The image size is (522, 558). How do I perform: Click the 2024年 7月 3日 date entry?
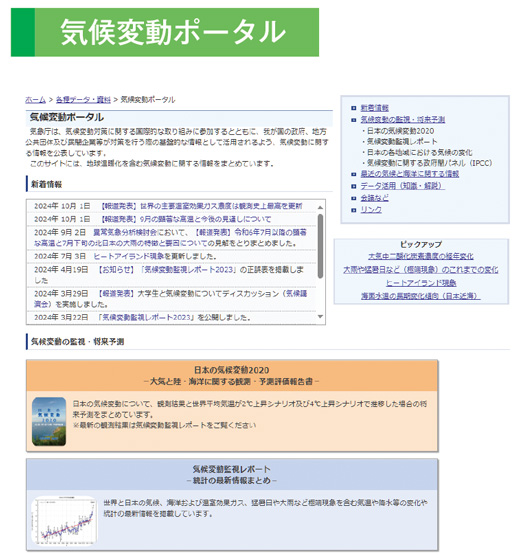pyautogui.click(x=60, y=257)
